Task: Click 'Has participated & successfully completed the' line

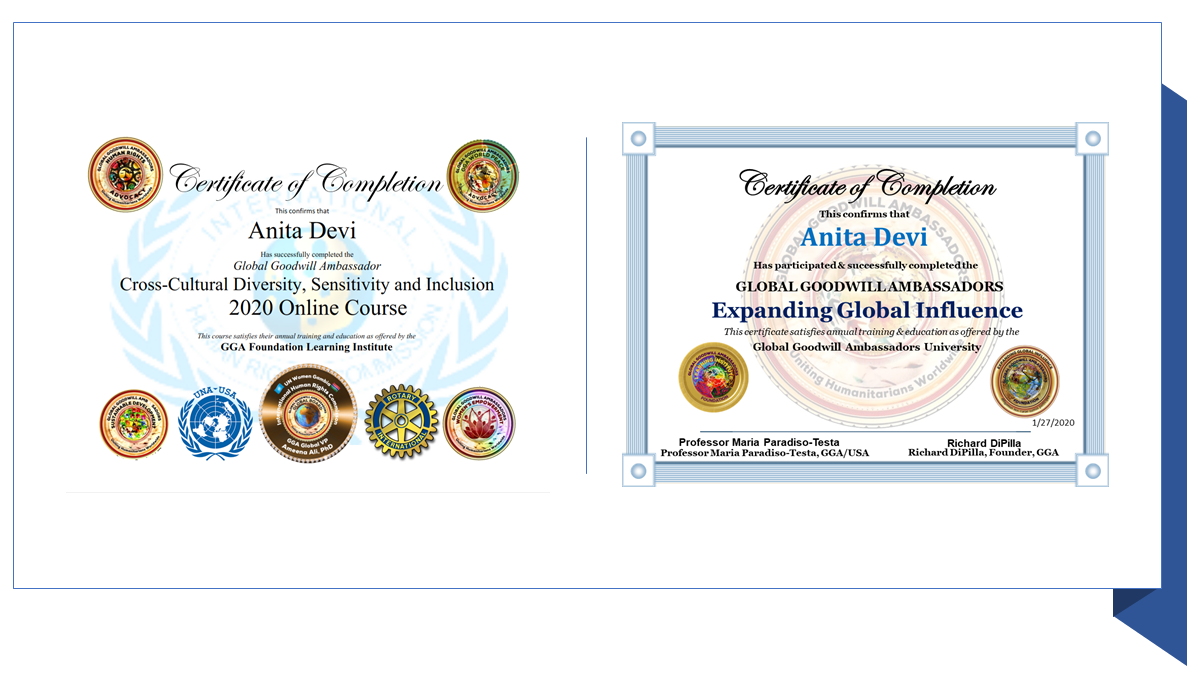Action: tap(866, 265)
